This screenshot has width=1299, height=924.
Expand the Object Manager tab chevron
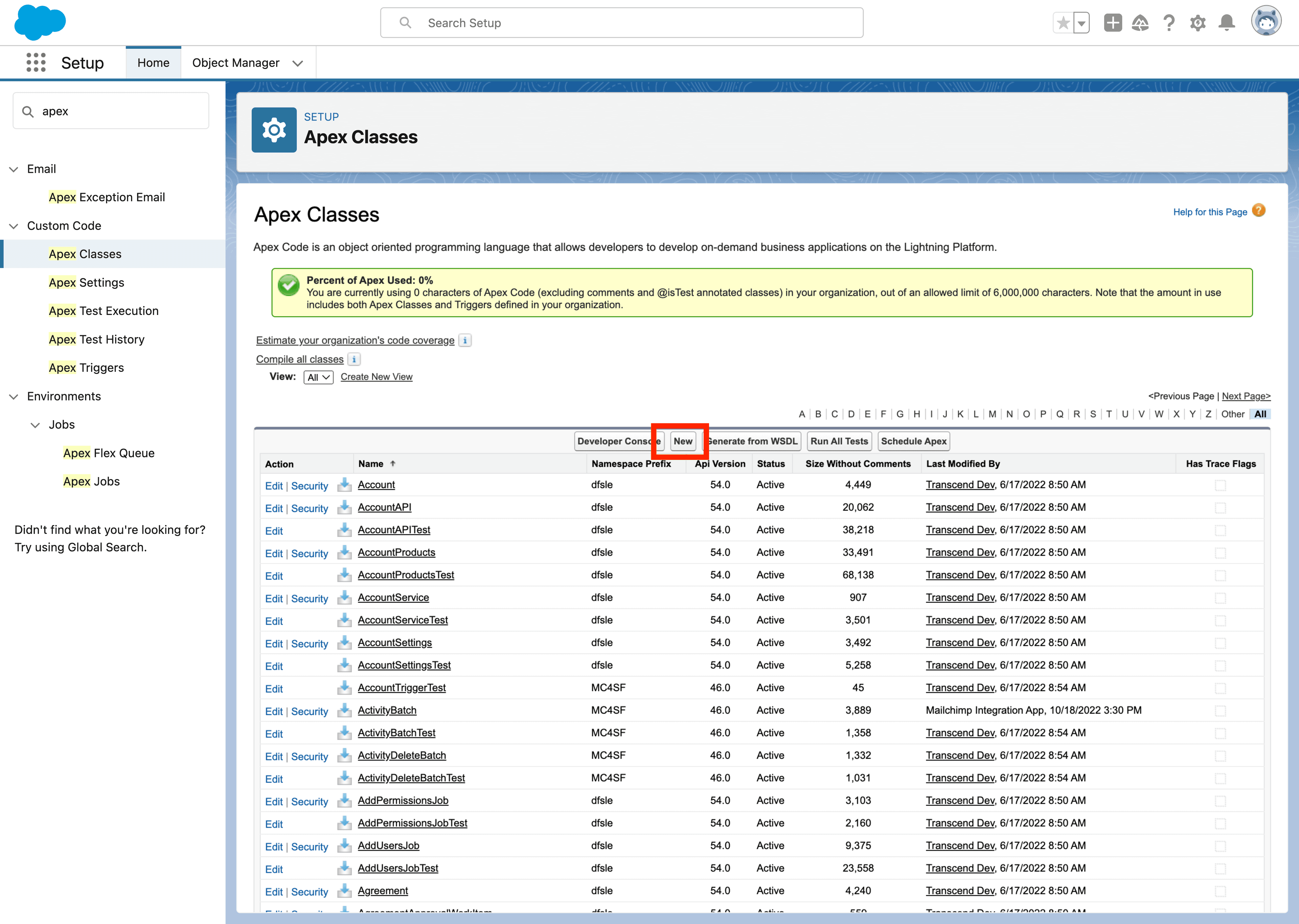tap(297, 63)
